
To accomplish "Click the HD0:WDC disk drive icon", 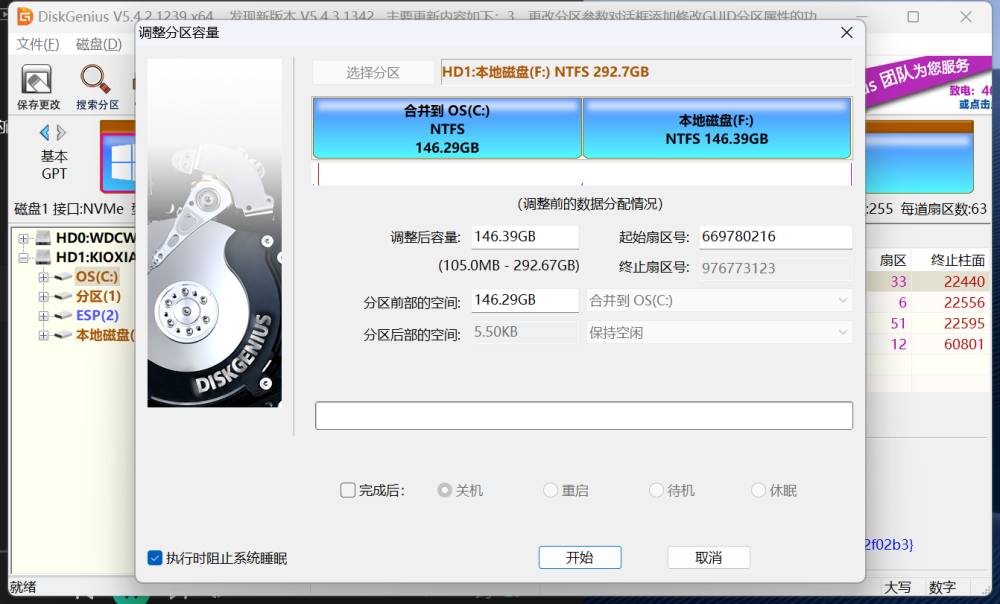I will coord(43,238).
